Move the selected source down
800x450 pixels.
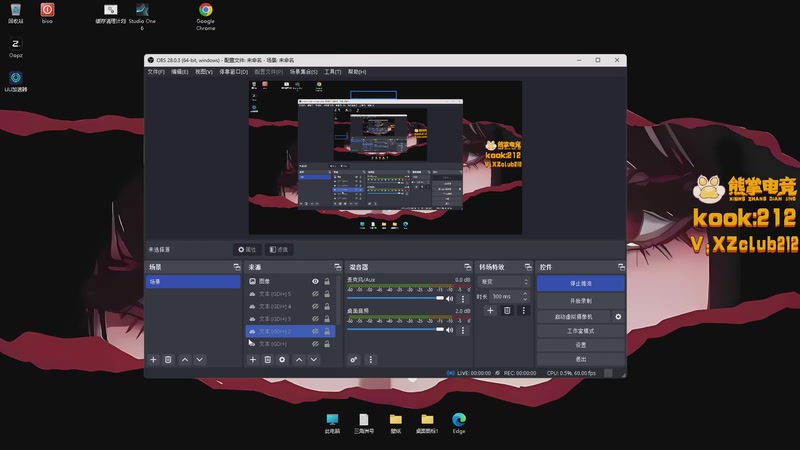(314, 360)
